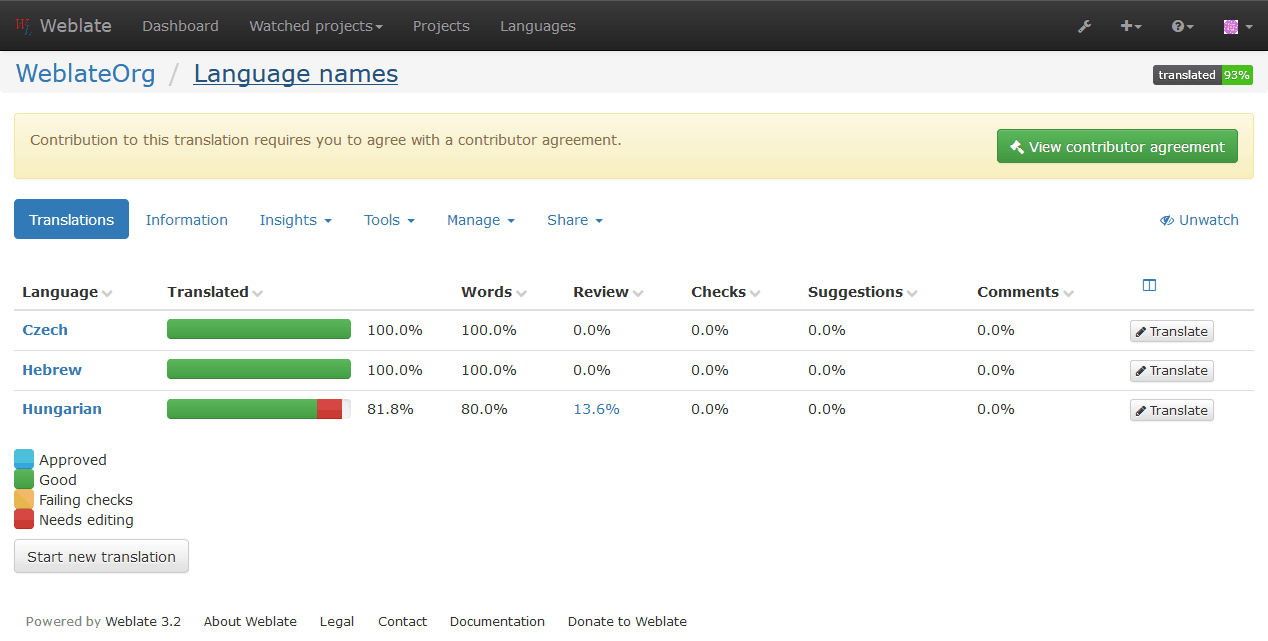Sort by Checks column

pyautogui.click(x=726, y=292)
